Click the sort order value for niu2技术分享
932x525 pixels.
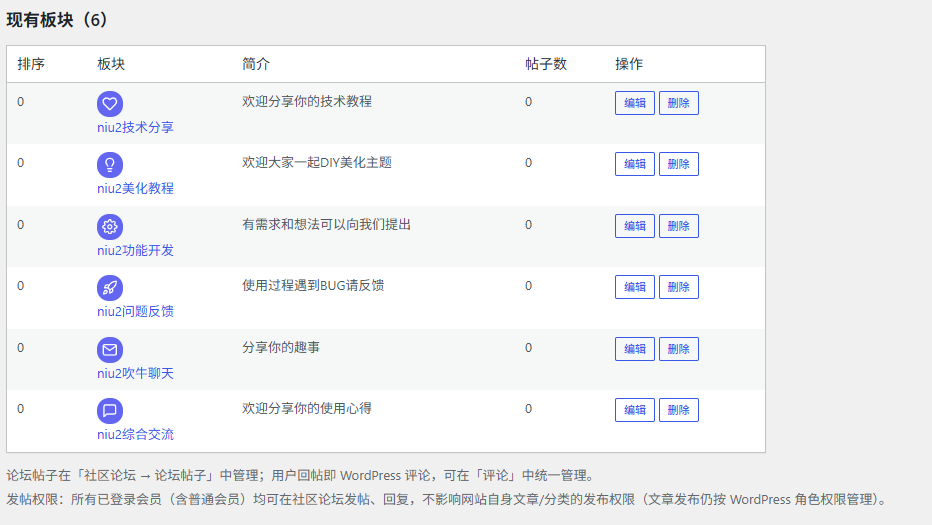(21, 102)
